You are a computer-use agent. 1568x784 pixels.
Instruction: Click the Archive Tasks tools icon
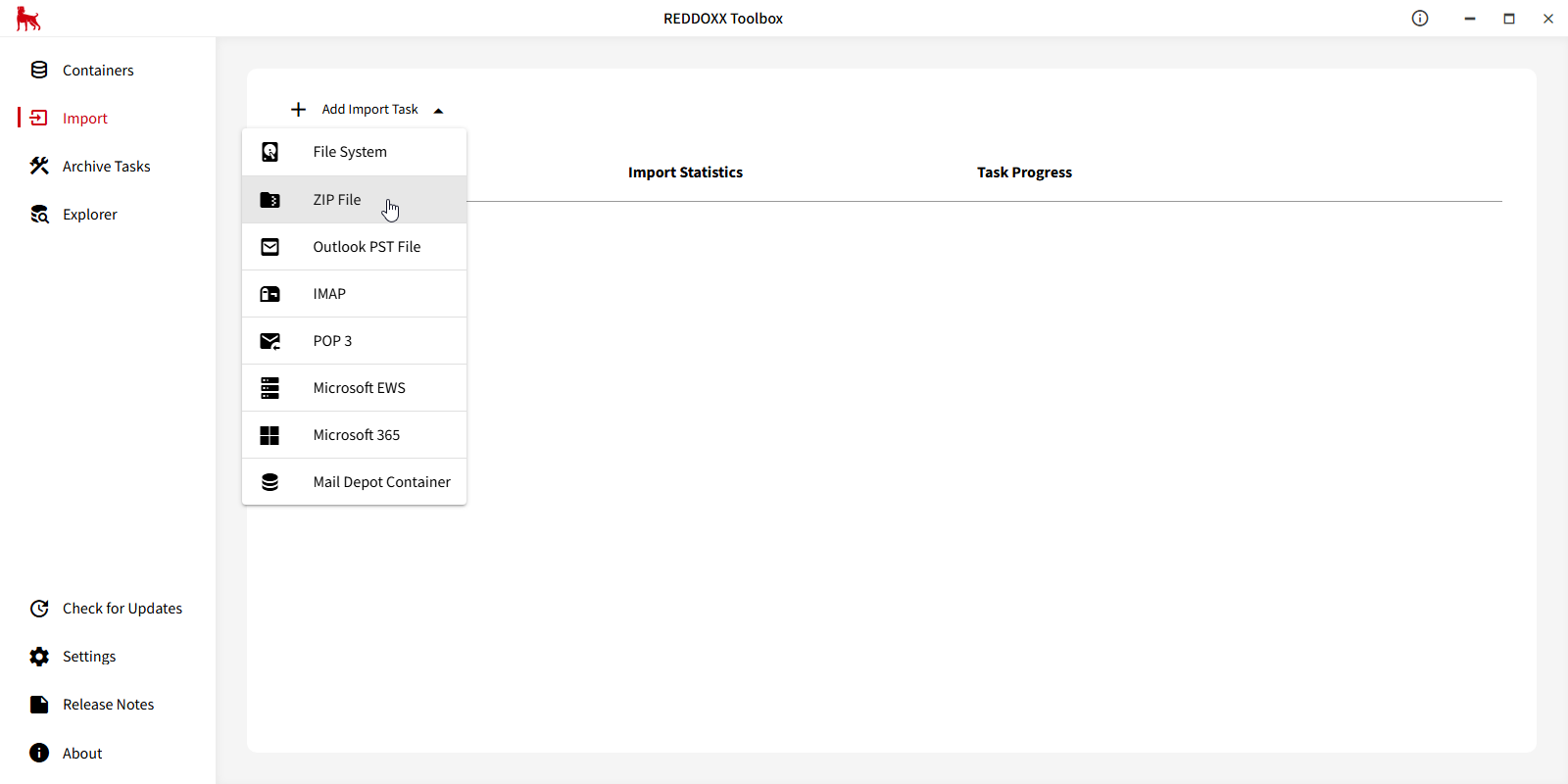pos(39,166)
